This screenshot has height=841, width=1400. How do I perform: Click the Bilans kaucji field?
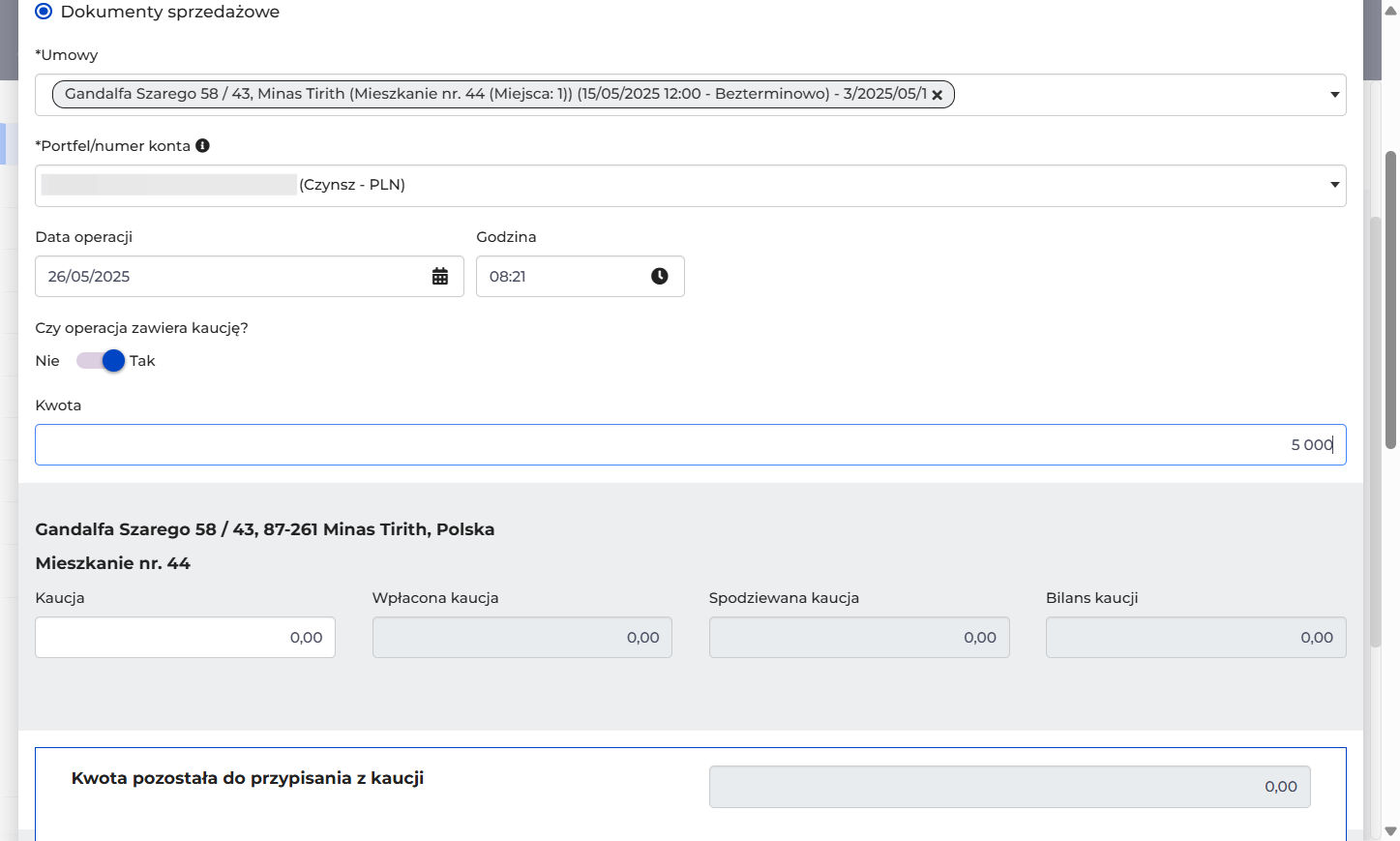(x=1196, y=637)
